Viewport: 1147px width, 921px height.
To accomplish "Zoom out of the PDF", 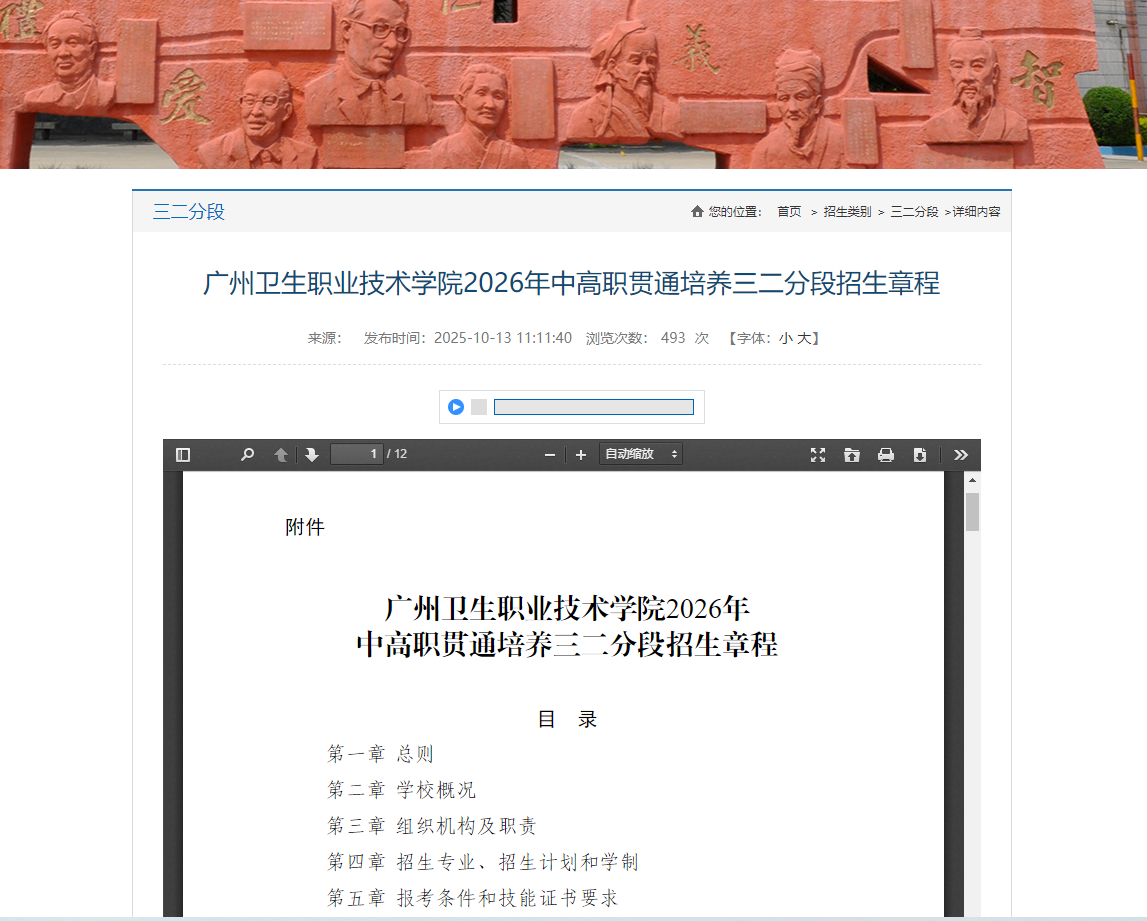I will (x=549, y=454).
